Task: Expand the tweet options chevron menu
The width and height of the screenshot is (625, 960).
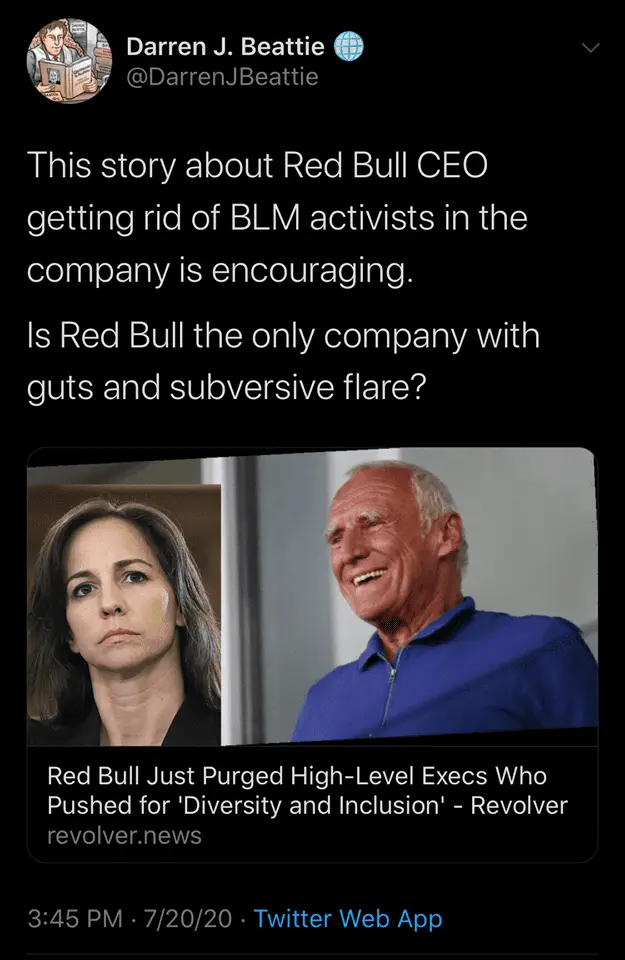Action: pyautogui.click(x=589, y=48)
